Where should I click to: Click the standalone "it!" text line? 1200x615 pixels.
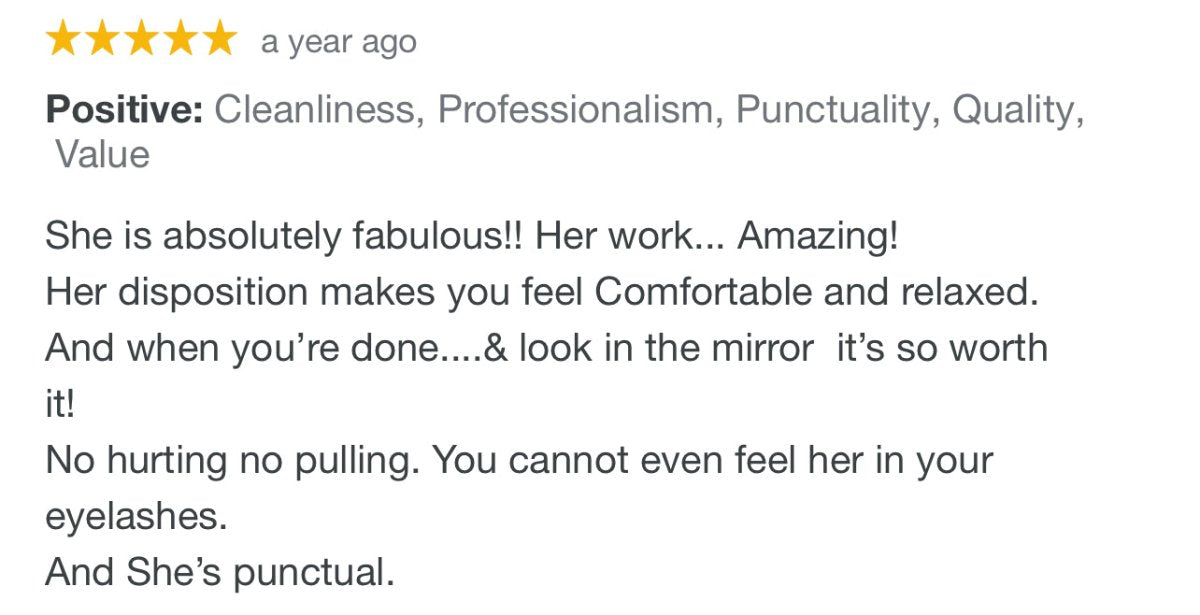(60, 404)
